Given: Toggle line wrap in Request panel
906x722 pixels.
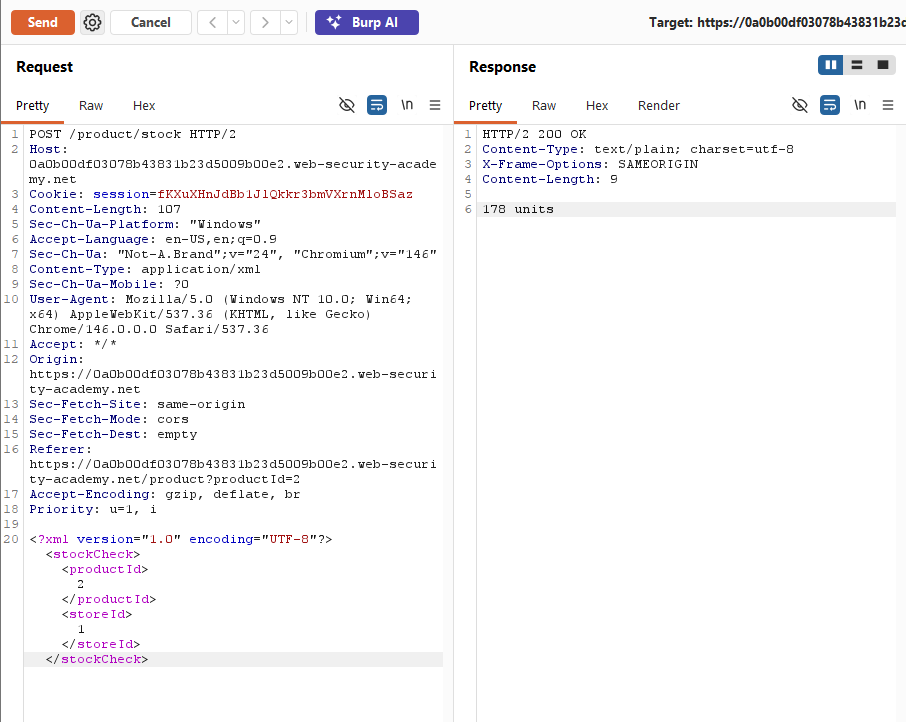Looking at the screenshot, I should point(377,105).
